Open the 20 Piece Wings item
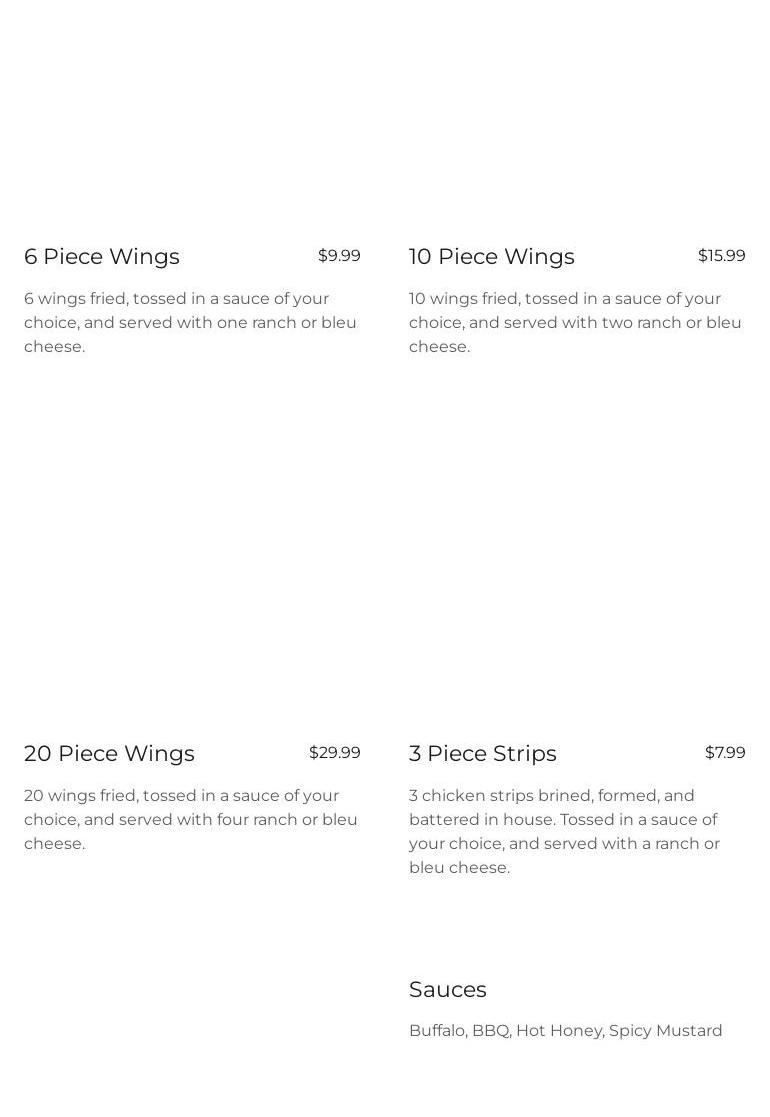The width and height of the screenshot is (770, 1117). (x=109, y=754)
